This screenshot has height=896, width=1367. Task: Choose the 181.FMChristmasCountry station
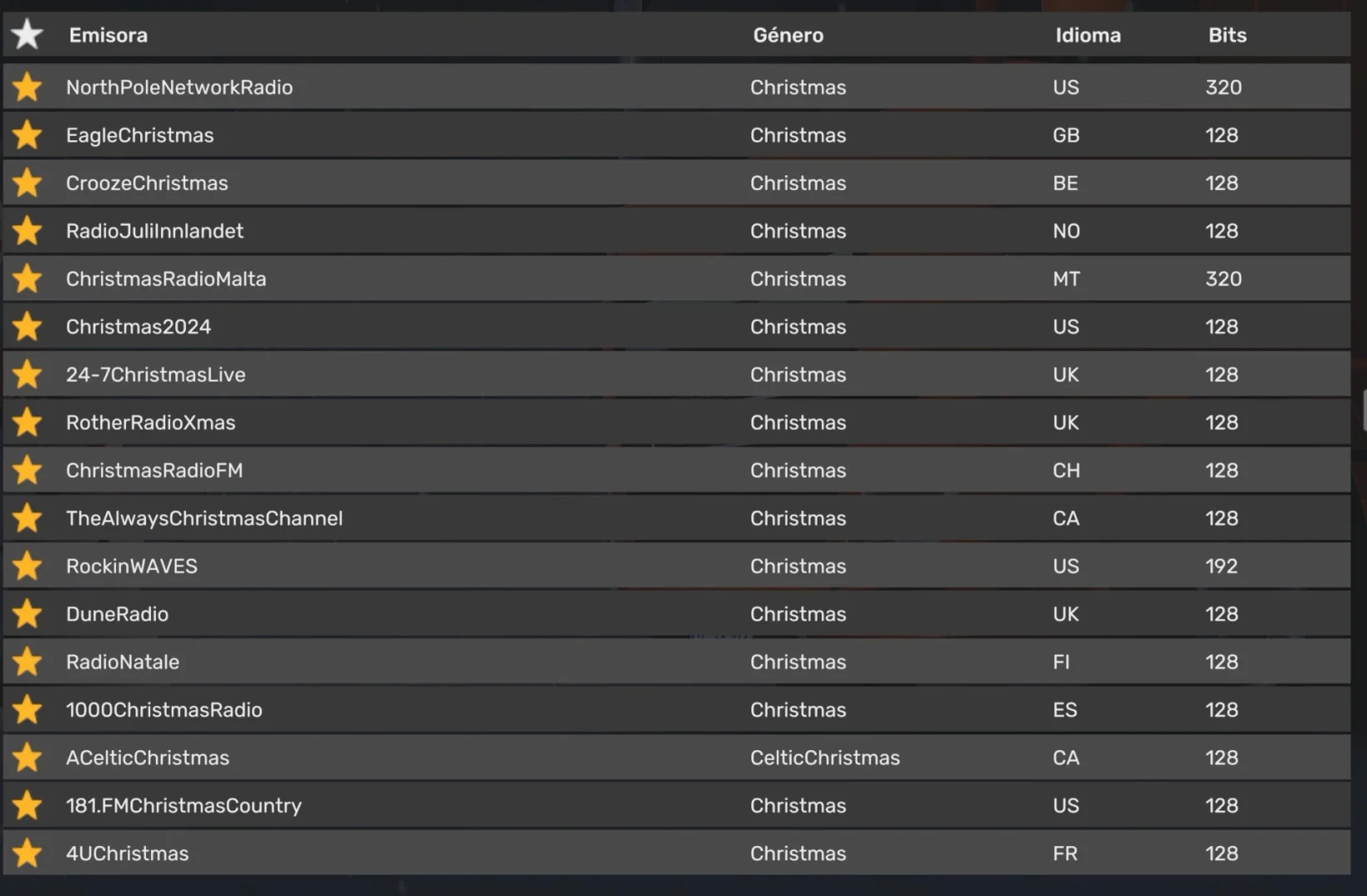click(183, 806)
